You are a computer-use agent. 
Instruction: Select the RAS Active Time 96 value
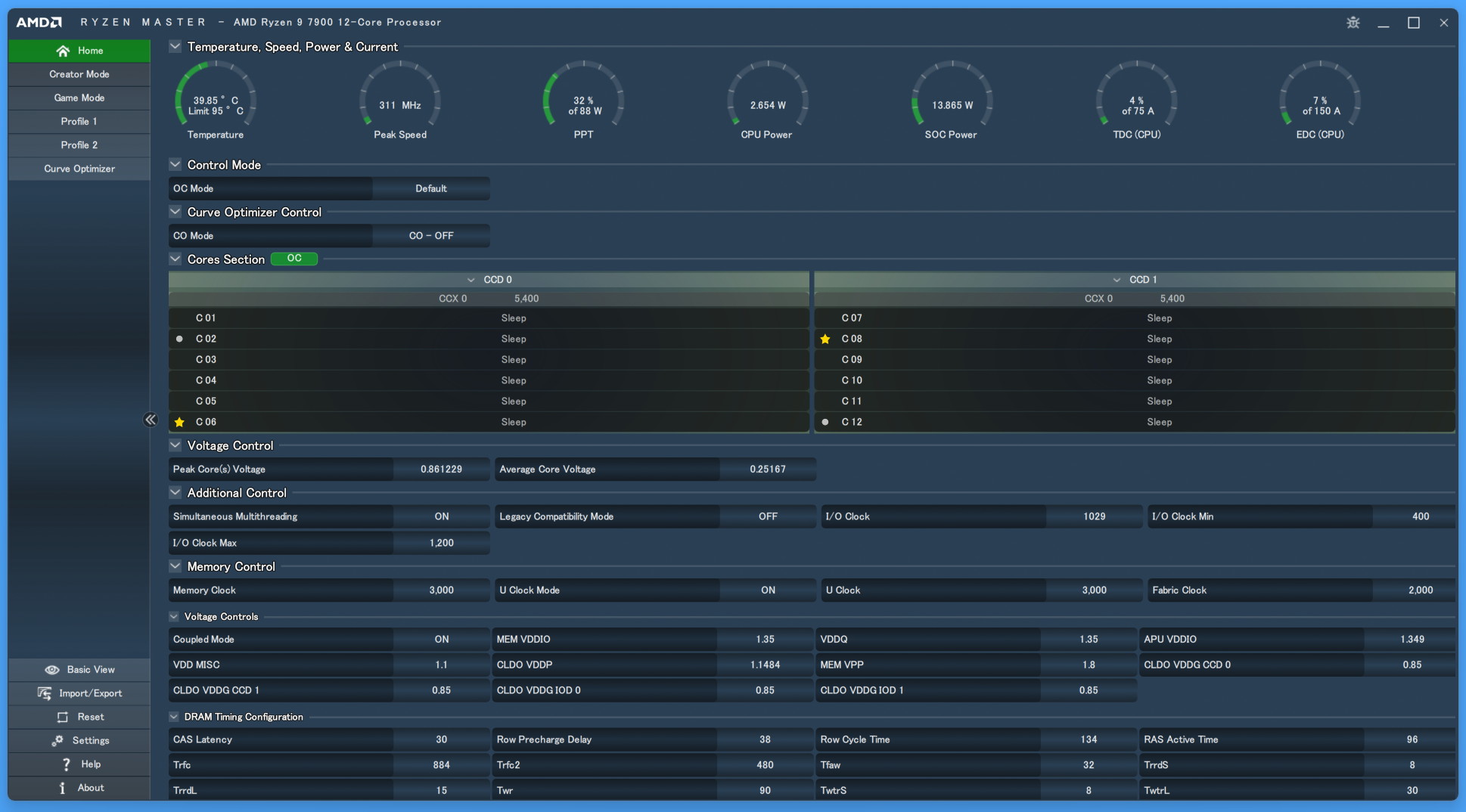(1412, 739)
